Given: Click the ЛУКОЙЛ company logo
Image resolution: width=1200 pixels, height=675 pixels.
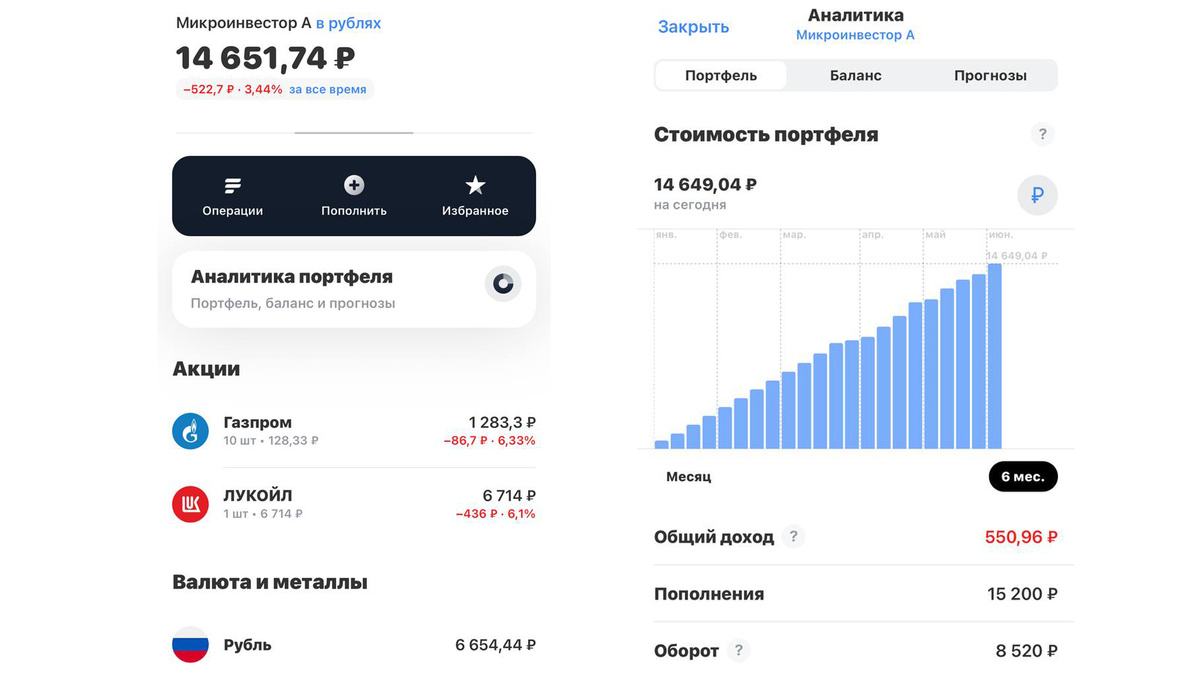Looking at the screenshot, I should click(190, 504).
